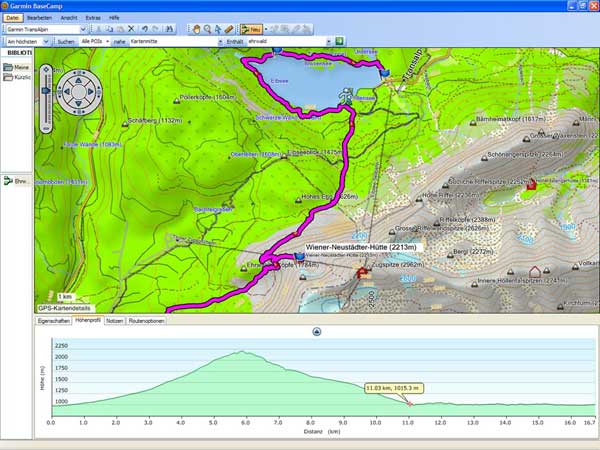Click the Neu route button
Screen dimensions: 600x450
tap(251, 29)
